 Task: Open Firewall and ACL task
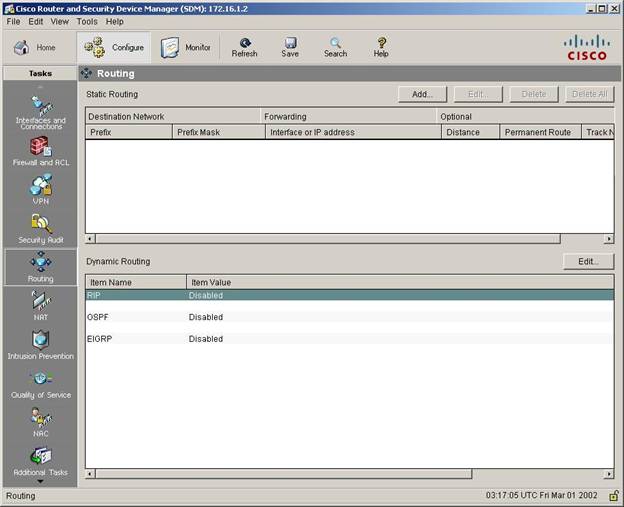point(41,152)
